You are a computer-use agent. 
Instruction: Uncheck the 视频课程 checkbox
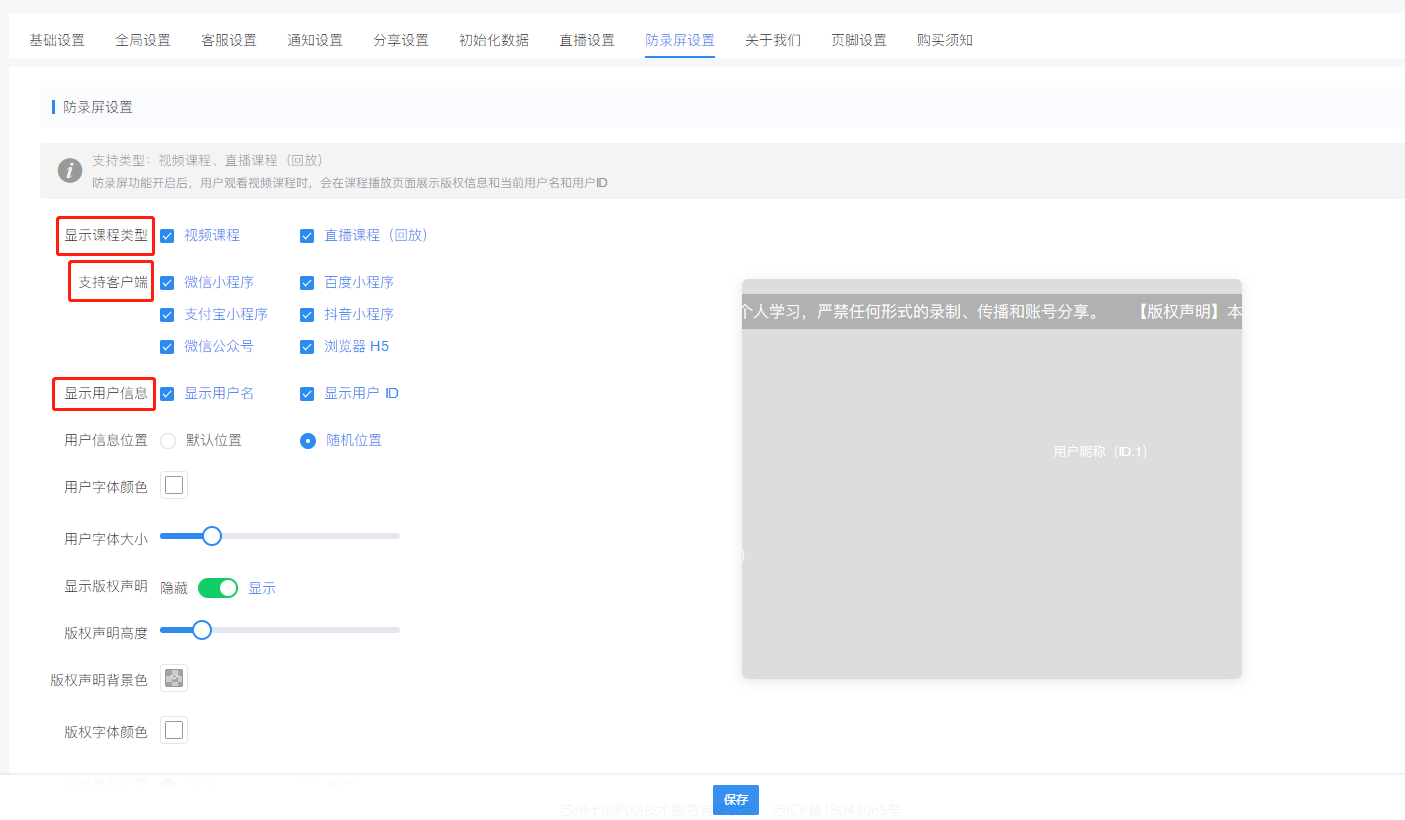167,236
